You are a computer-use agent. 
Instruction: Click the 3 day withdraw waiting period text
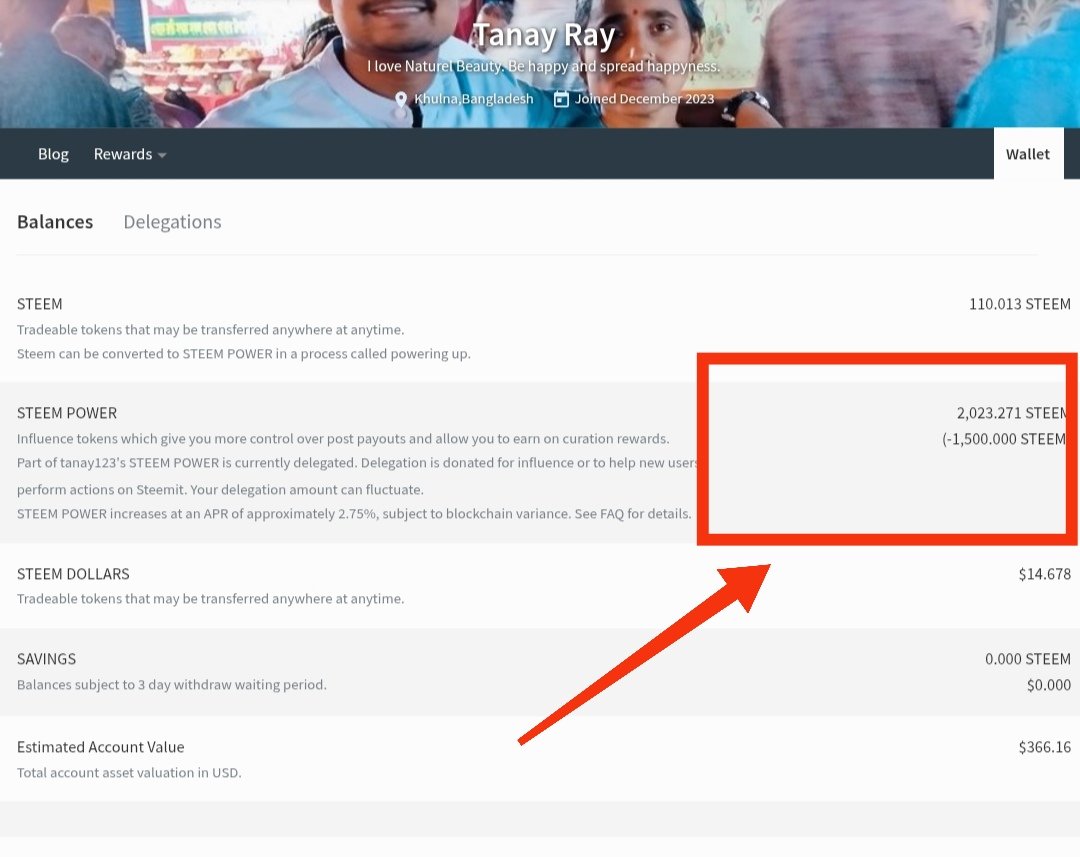pos(172,685)
